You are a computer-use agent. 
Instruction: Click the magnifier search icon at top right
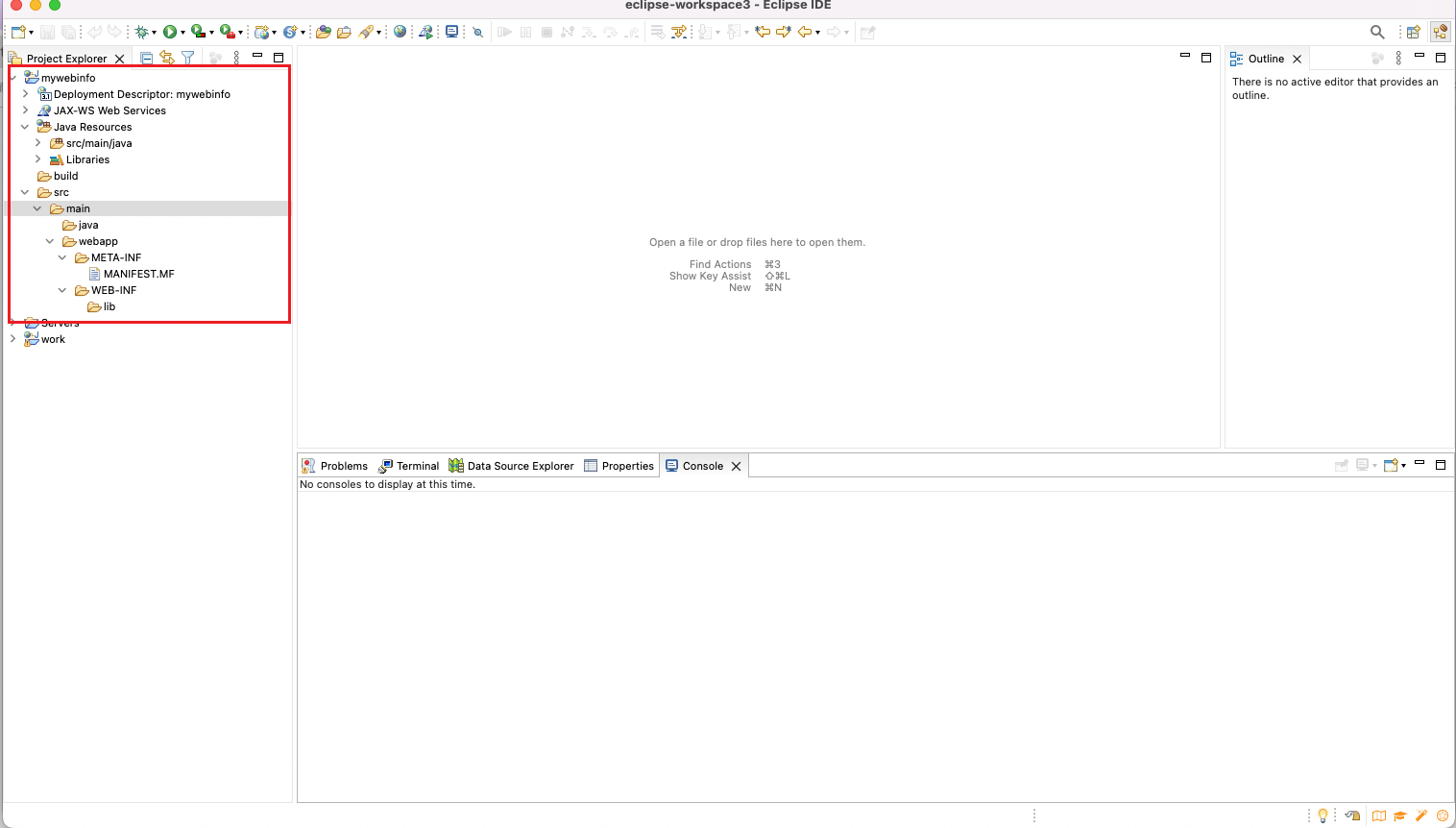[x=1377, y=32]
